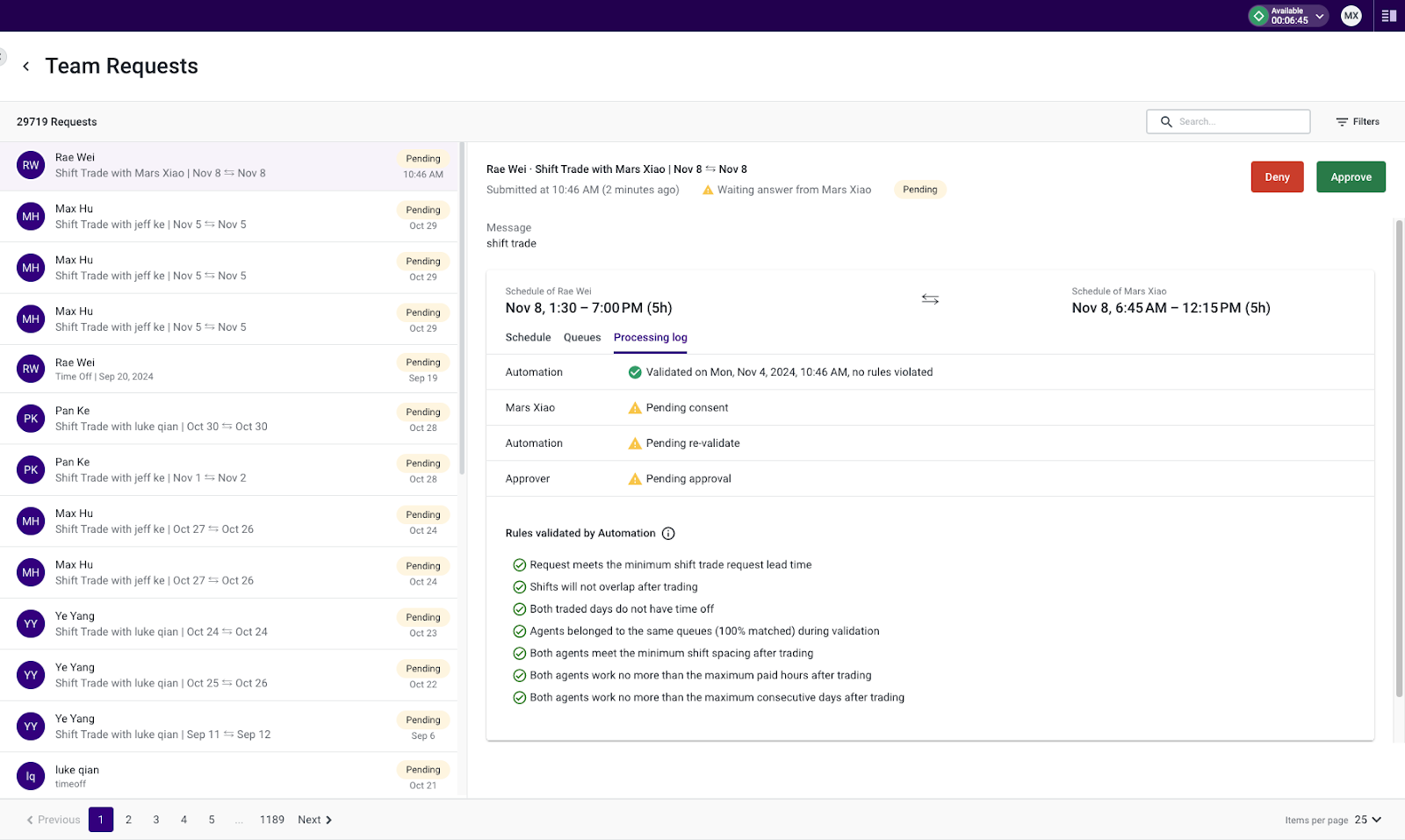Screen dimensions: 1405x840
Task: Open Ye Yang trade Oct 24 request
Action: [228, 624]
